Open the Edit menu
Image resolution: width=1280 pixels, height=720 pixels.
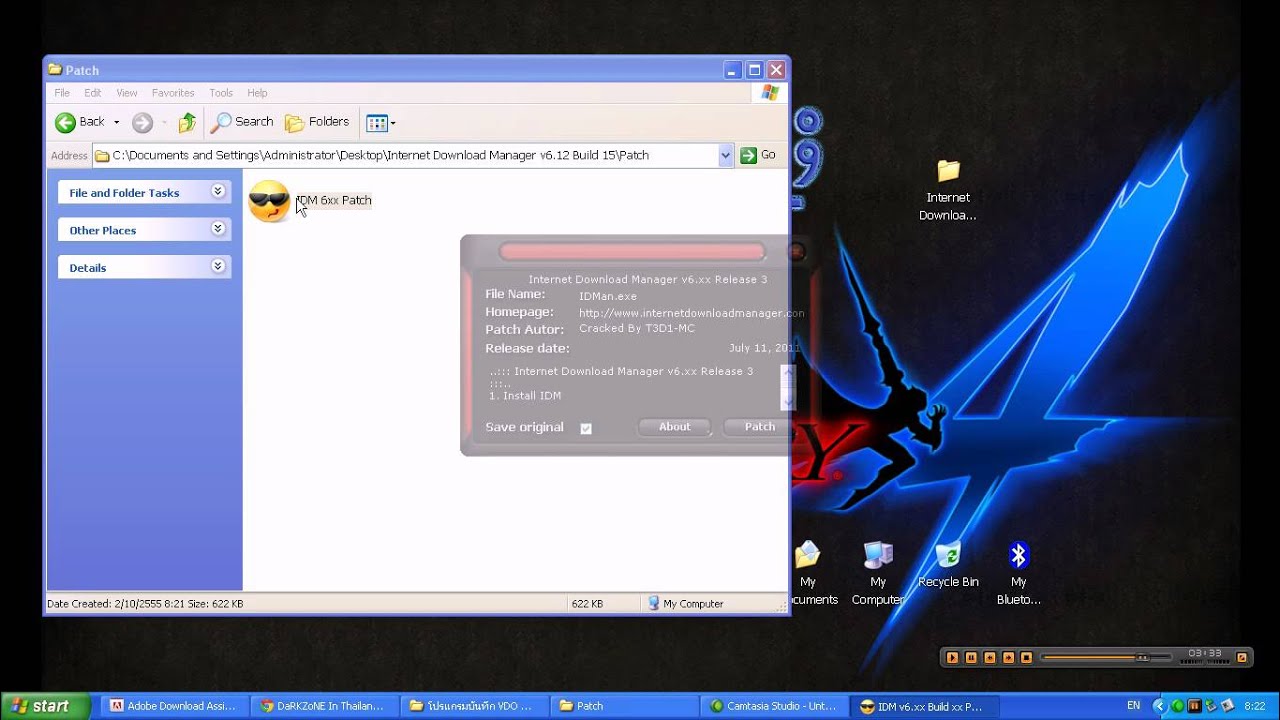(x=93, y=93)
